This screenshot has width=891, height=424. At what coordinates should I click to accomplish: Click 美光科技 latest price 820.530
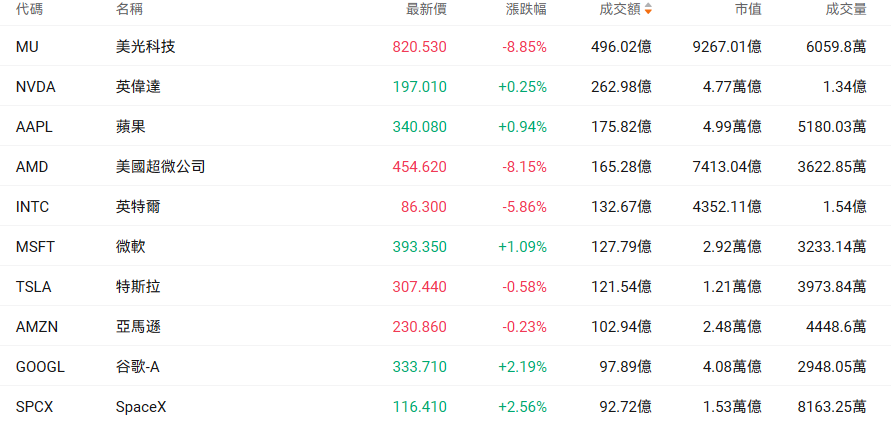click(419, 47)
